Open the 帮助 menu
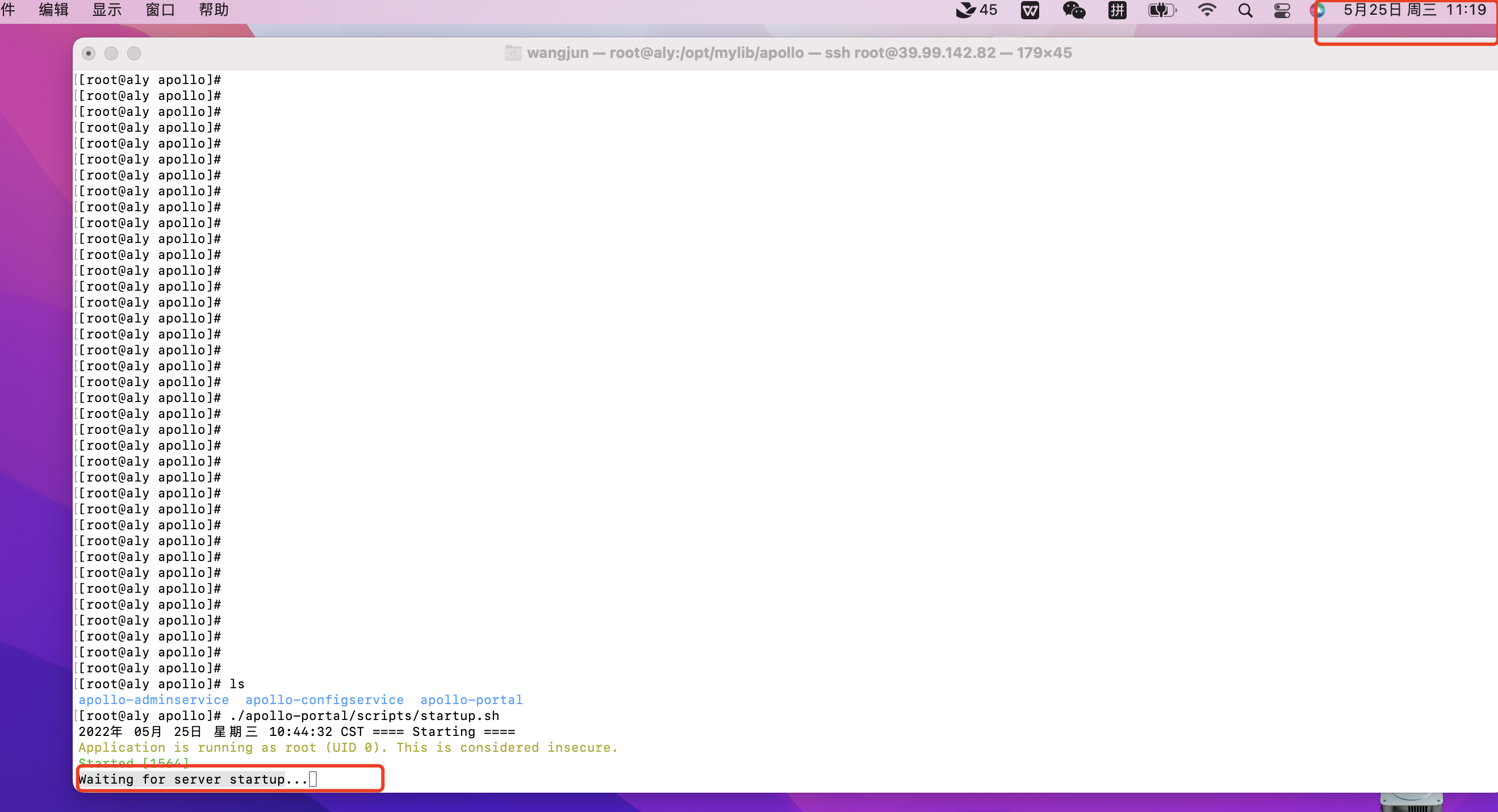This screenshot has height=812, width=1498. pyautogui.click(x=213, y=10)
